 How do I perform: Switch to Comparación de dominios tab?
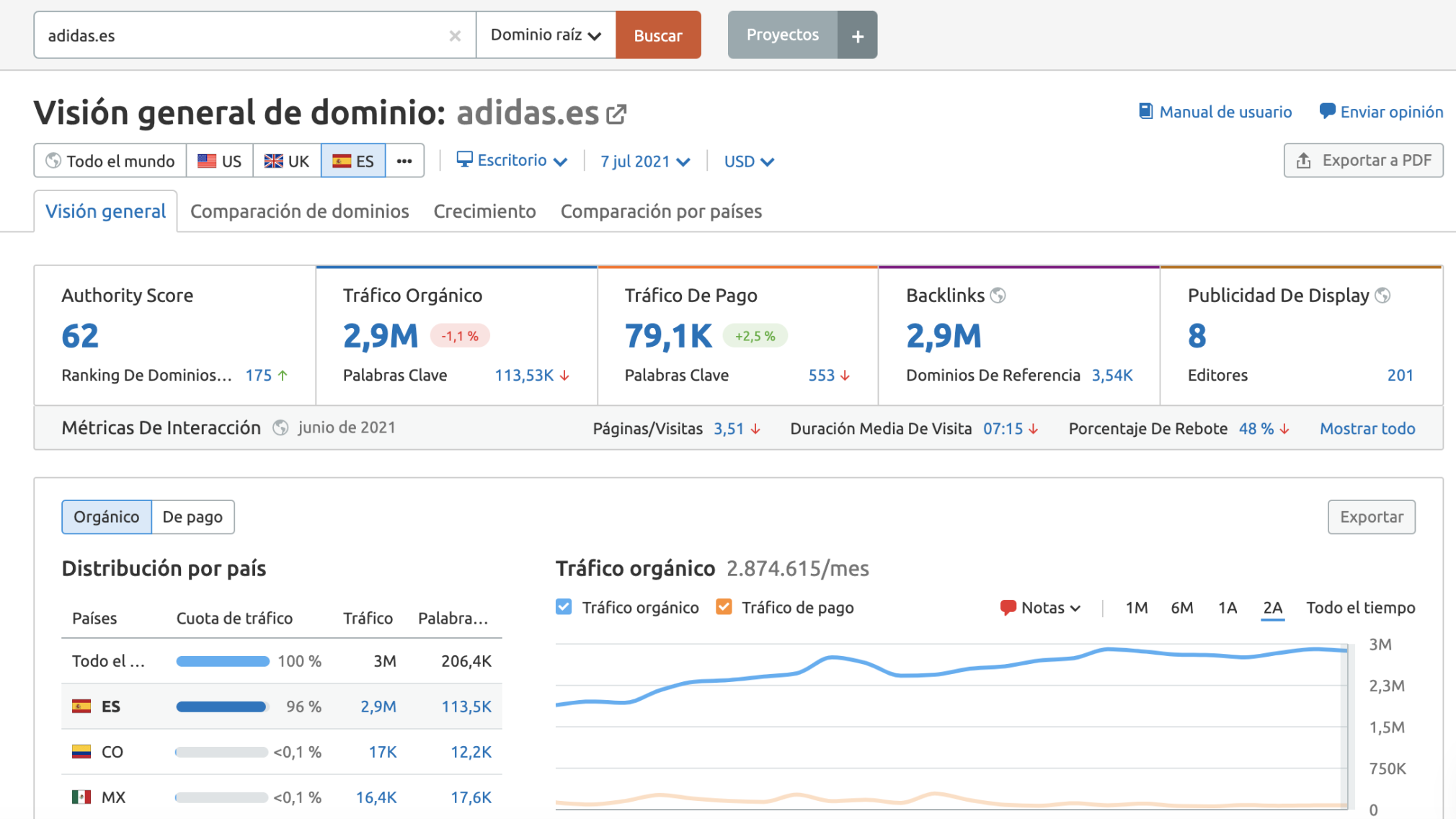[x=299, y=211]
